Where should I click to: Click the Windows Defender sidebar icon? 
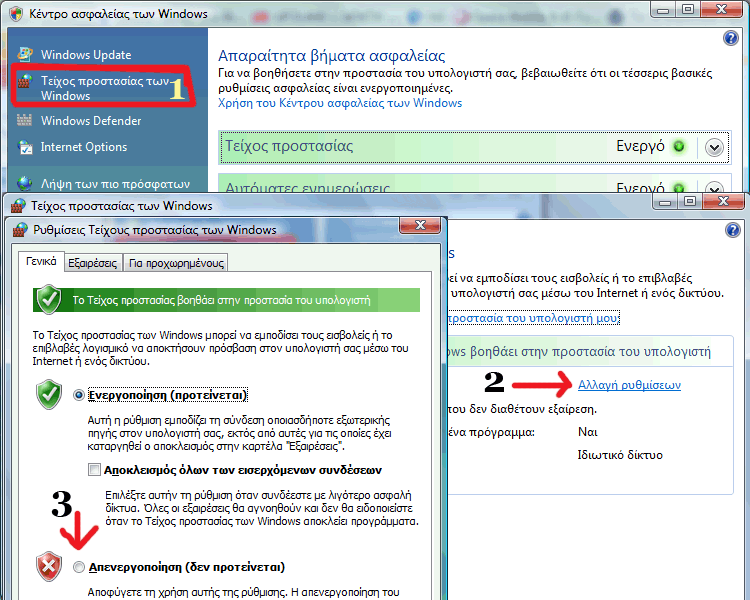24,121
